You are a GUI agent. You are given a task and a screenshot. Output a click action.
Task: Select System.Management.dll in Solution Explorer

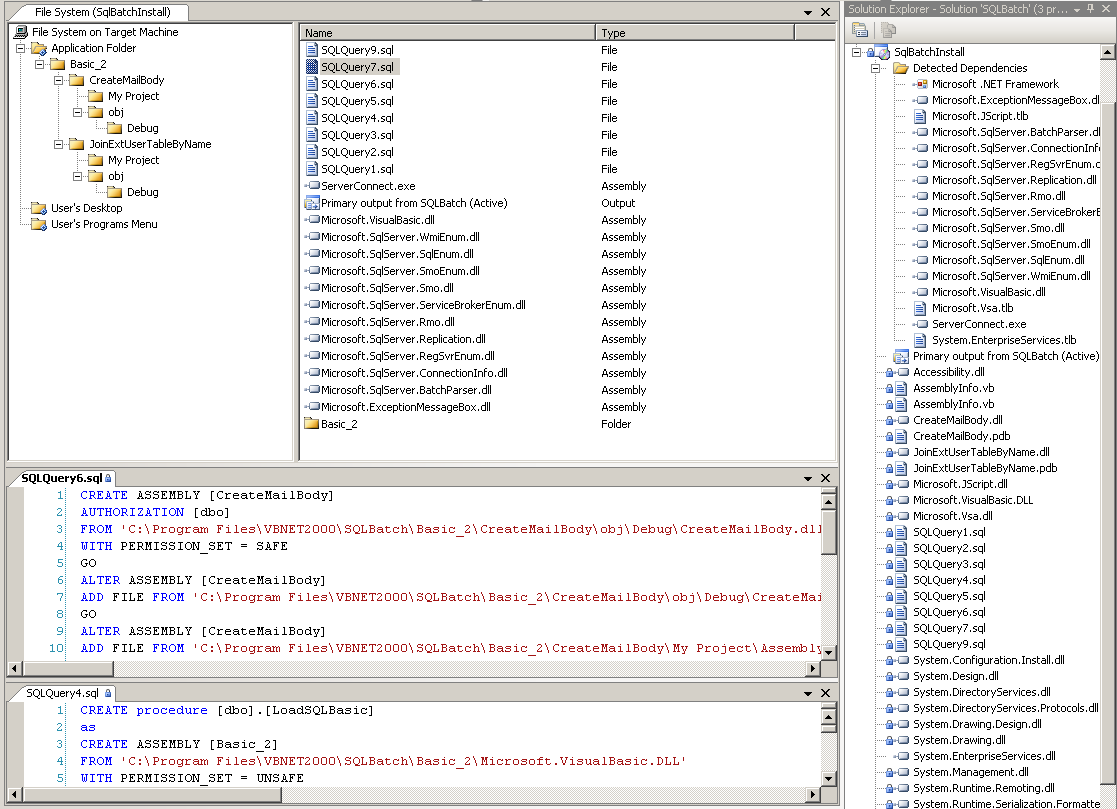(970, 773)
